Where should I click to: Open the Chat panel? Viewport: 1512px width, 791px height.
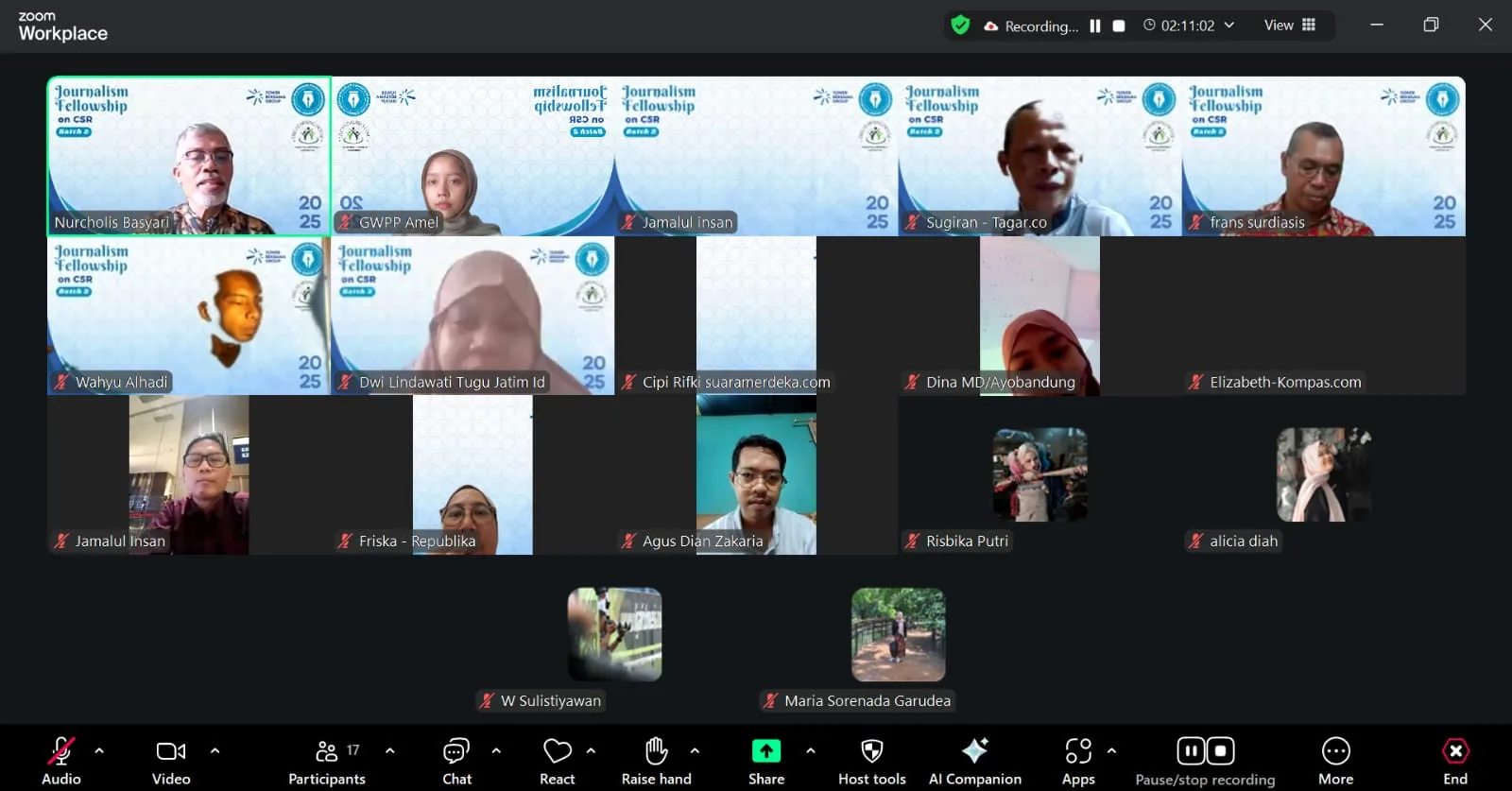coord(456,761)
